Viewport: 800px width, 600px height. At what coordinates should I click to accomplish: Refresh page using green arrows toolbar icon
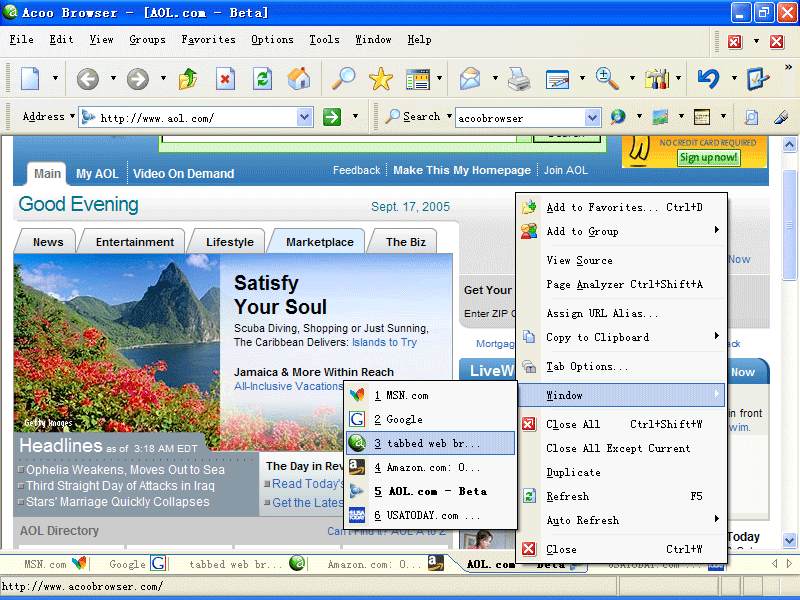(x=262, y=79)
